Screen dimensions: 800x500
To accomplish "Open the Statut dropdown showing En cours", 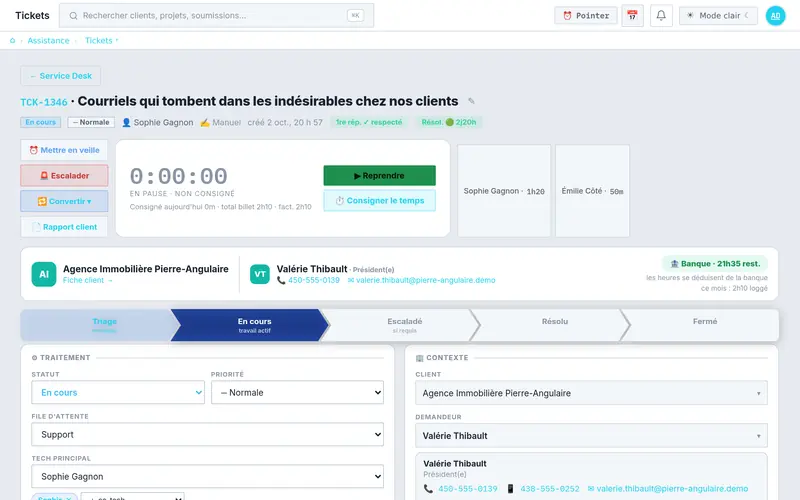I will (118, 392).
